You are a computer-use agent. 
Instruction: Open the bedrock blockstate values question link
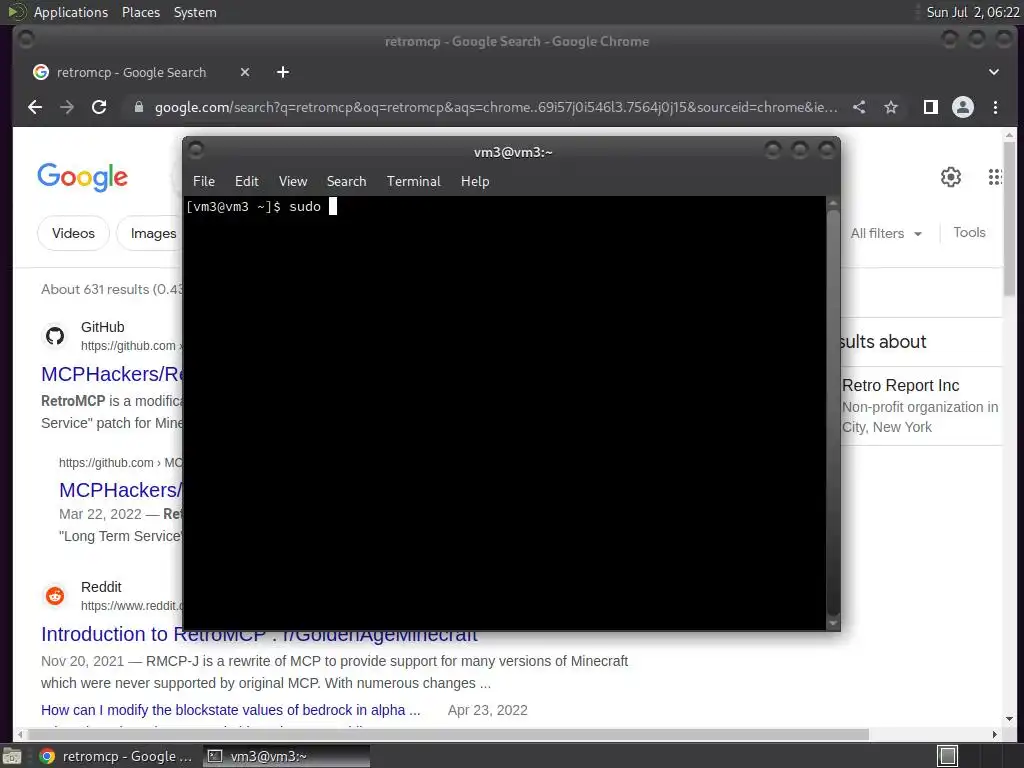tap(231, 710)
